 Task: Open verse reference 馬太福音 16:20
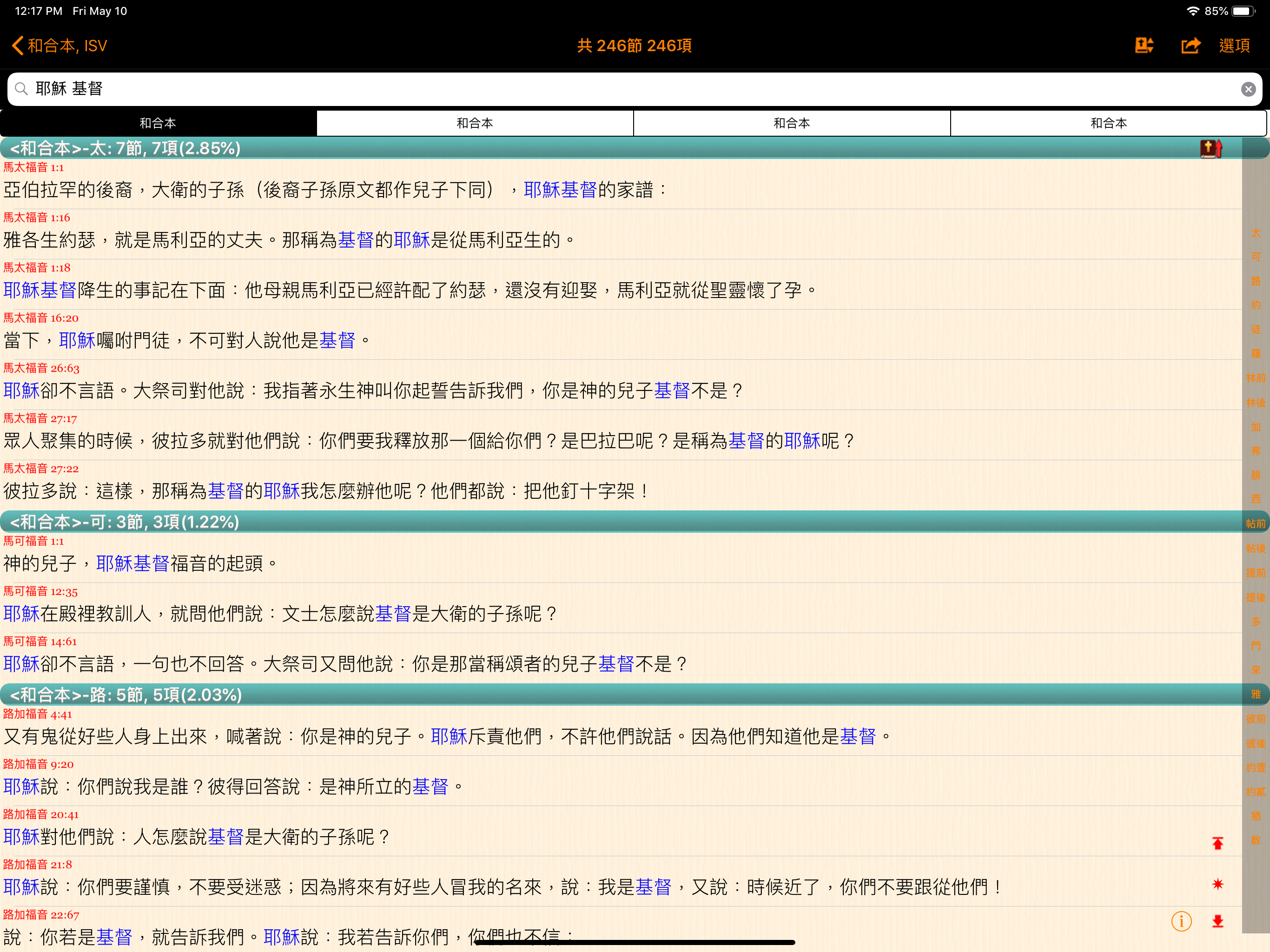[x=41, y=317]
